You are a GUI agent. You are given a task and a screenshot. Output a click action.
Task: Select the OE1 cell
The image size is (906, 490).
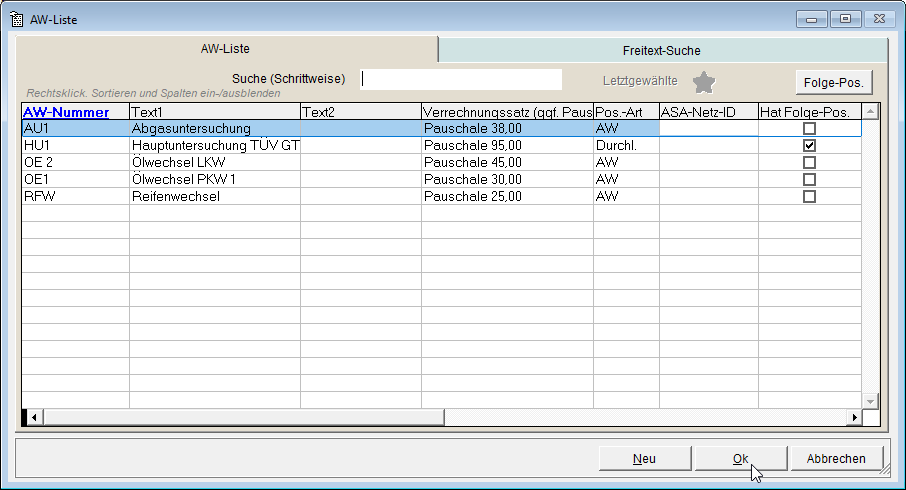[76, 179]
